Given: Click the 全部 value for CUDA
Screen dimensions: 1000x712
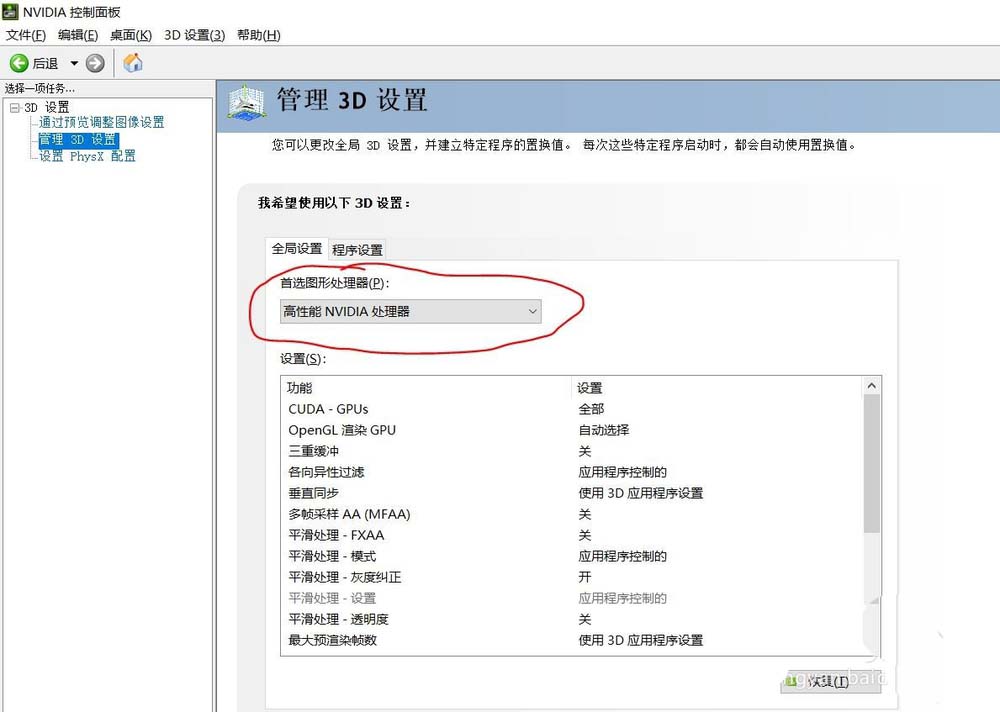Looking at the screenshot, I should tap(591, 409).
